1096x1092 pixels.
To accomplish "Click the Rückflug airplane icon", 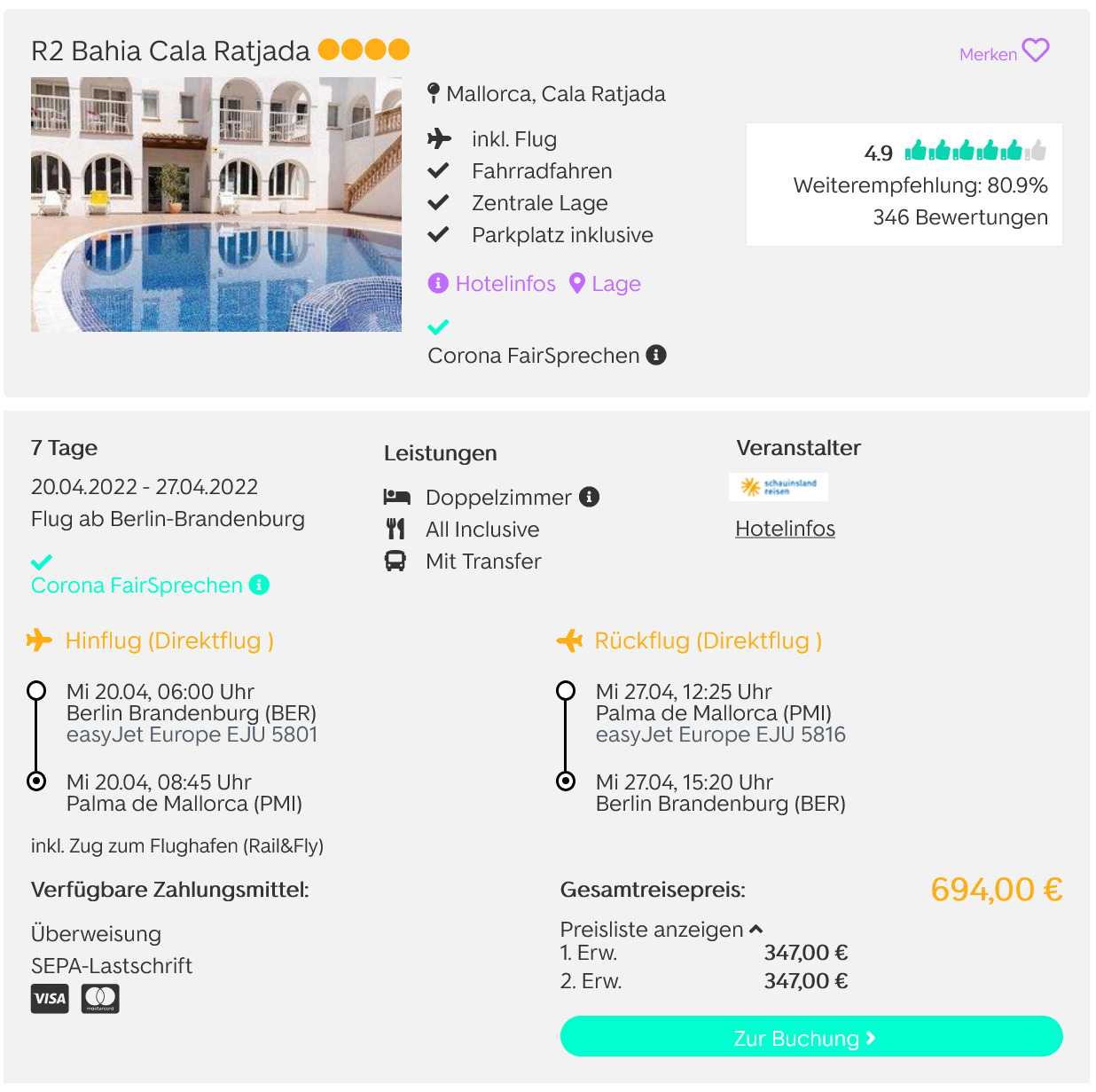I will [569, 640].
